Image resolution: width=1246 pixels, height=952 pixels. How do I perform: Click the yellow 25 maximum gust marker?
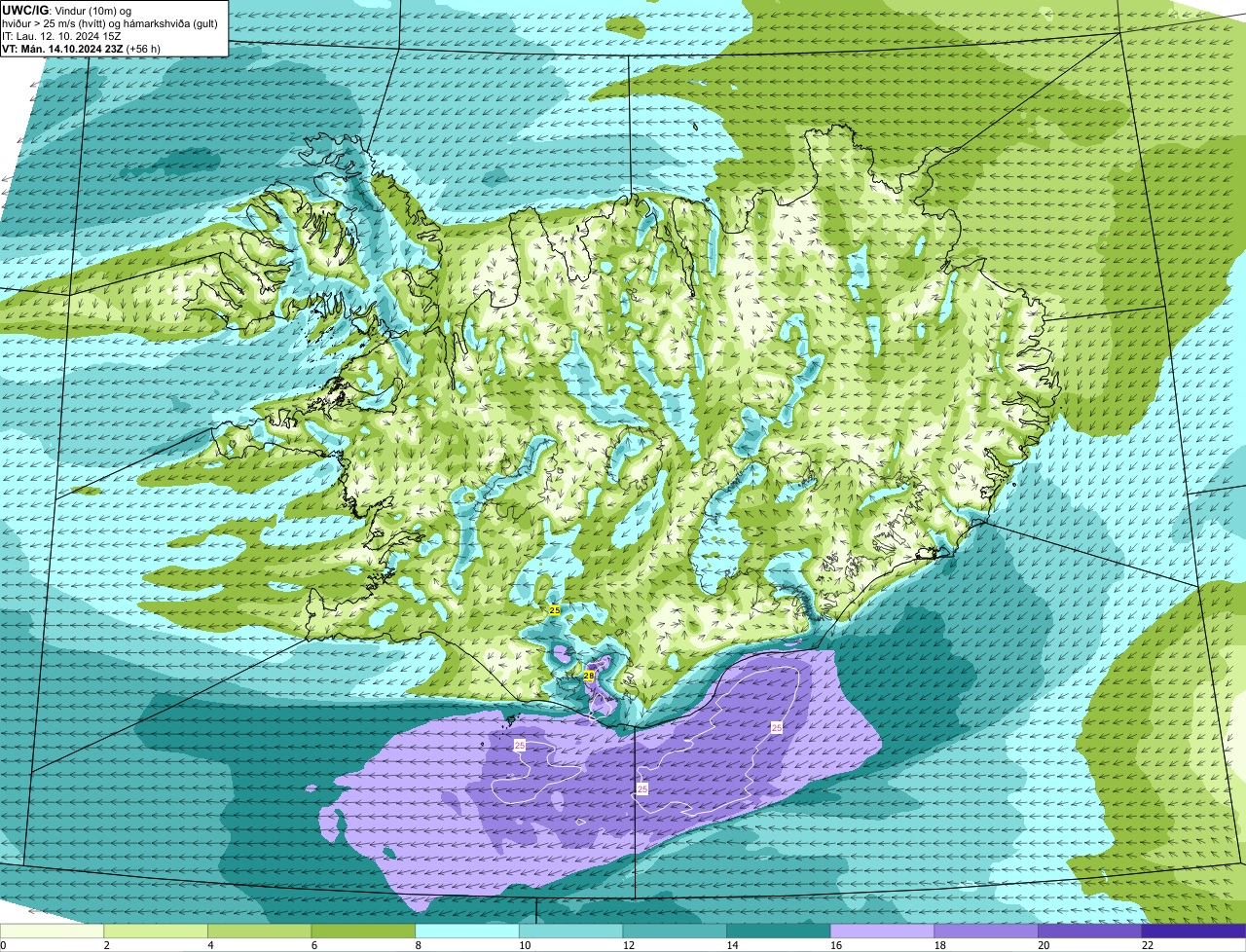(x=555, y=609)
